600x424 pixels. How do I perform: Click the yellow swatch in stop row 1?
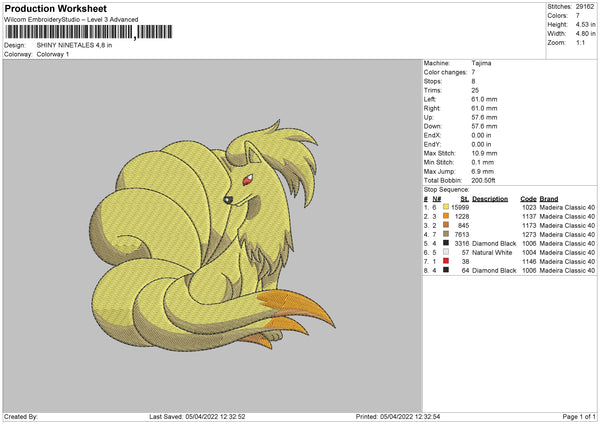446,207
